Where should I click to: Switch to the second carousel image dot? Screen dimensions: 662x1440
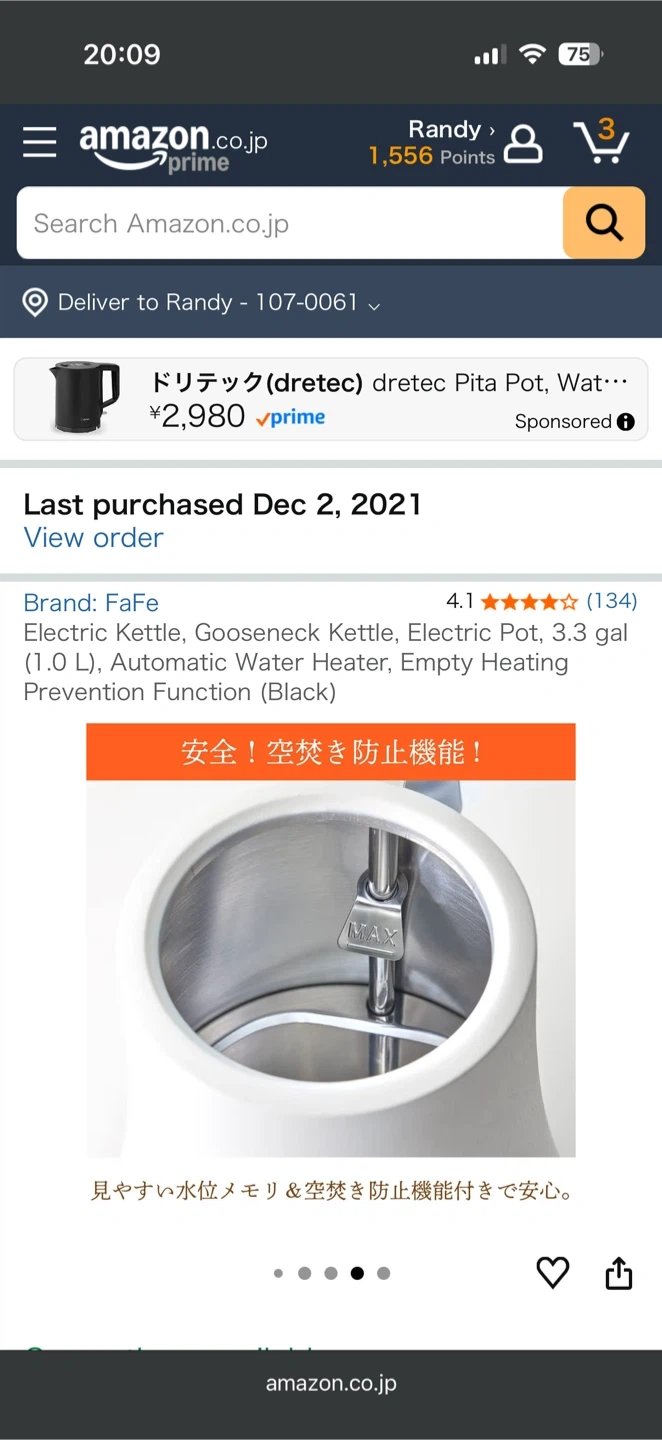[304, 1273]
